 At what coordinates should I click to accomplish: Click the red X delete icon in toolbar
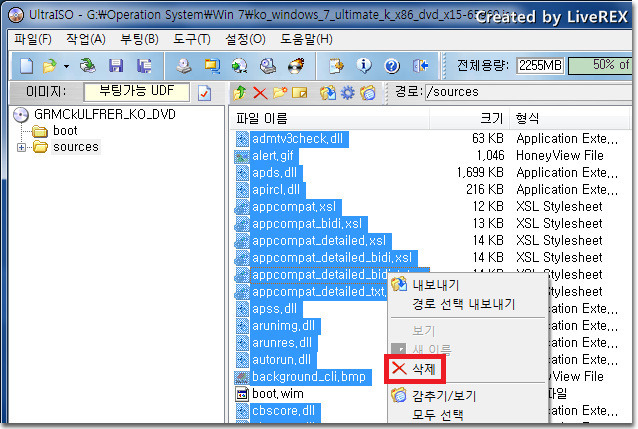pyautogui.click(x=260, y=93)
